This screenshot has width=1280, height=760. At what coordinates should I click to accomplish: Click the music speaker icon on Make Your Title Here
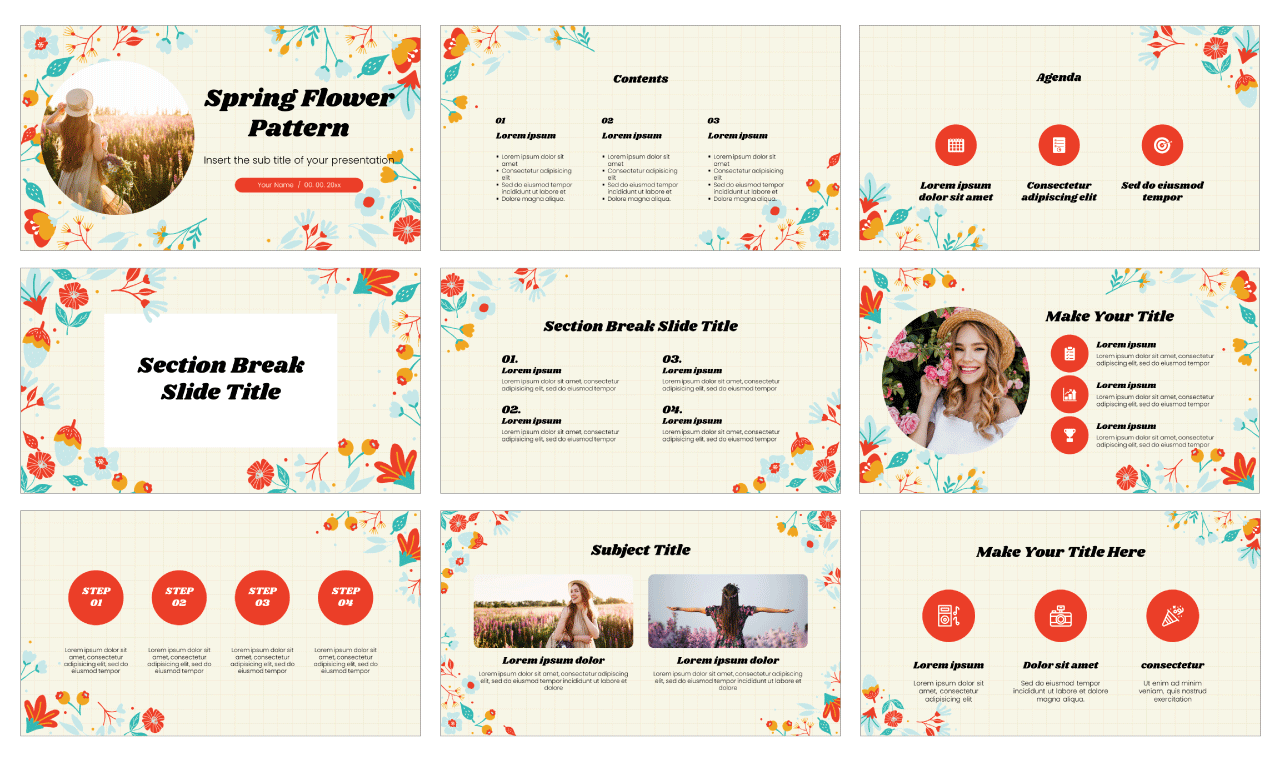coord(948,616)
